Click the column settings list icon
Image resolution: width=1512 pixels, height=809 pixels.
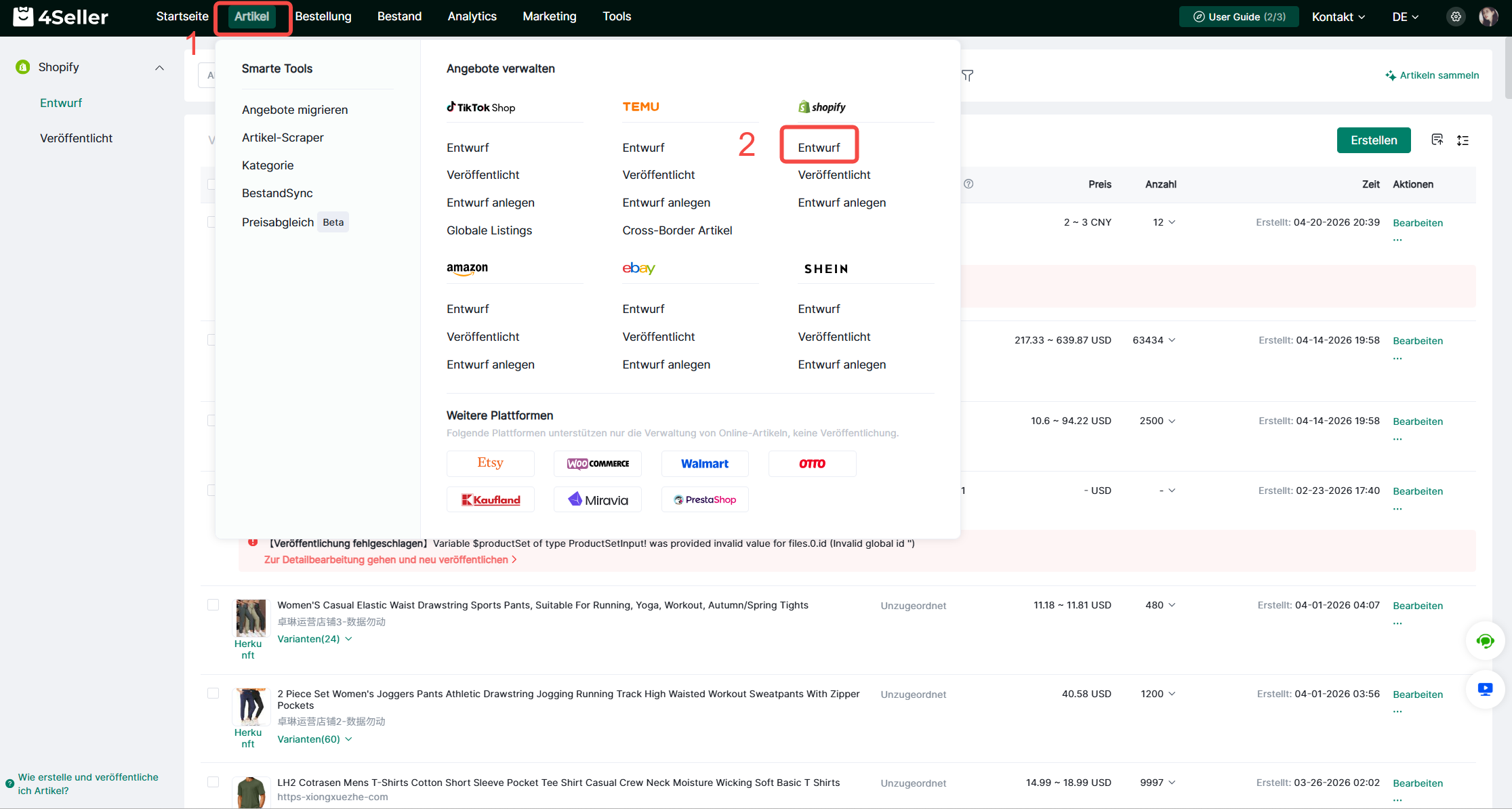1463,140
